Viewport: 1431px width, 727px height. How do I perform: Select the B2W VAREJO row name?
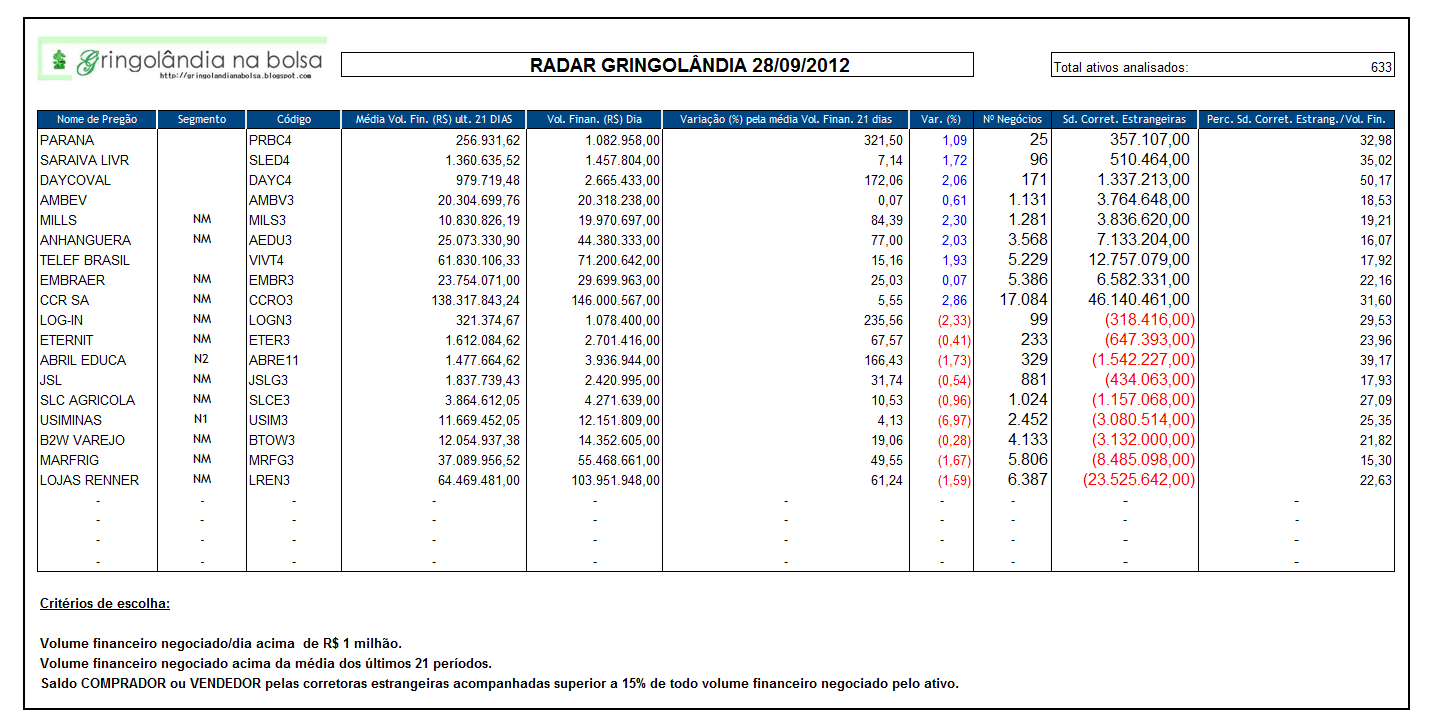click(x=83, y=440)
